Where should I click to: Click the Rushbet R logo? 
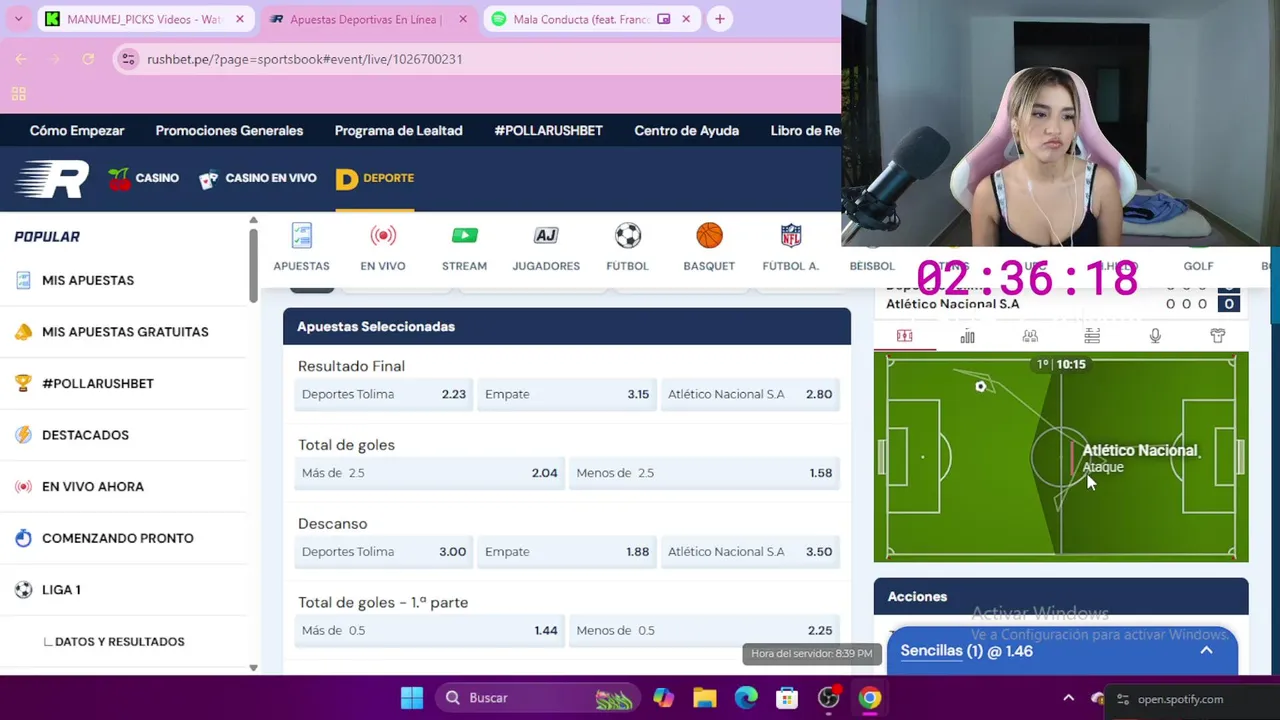coord(52,179)
